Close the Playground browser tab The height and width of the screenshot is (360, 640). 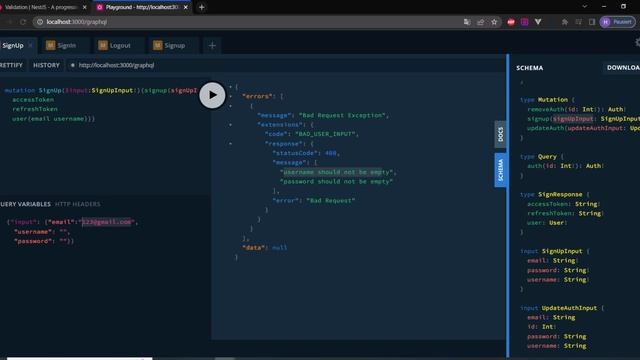coord(186,7)
